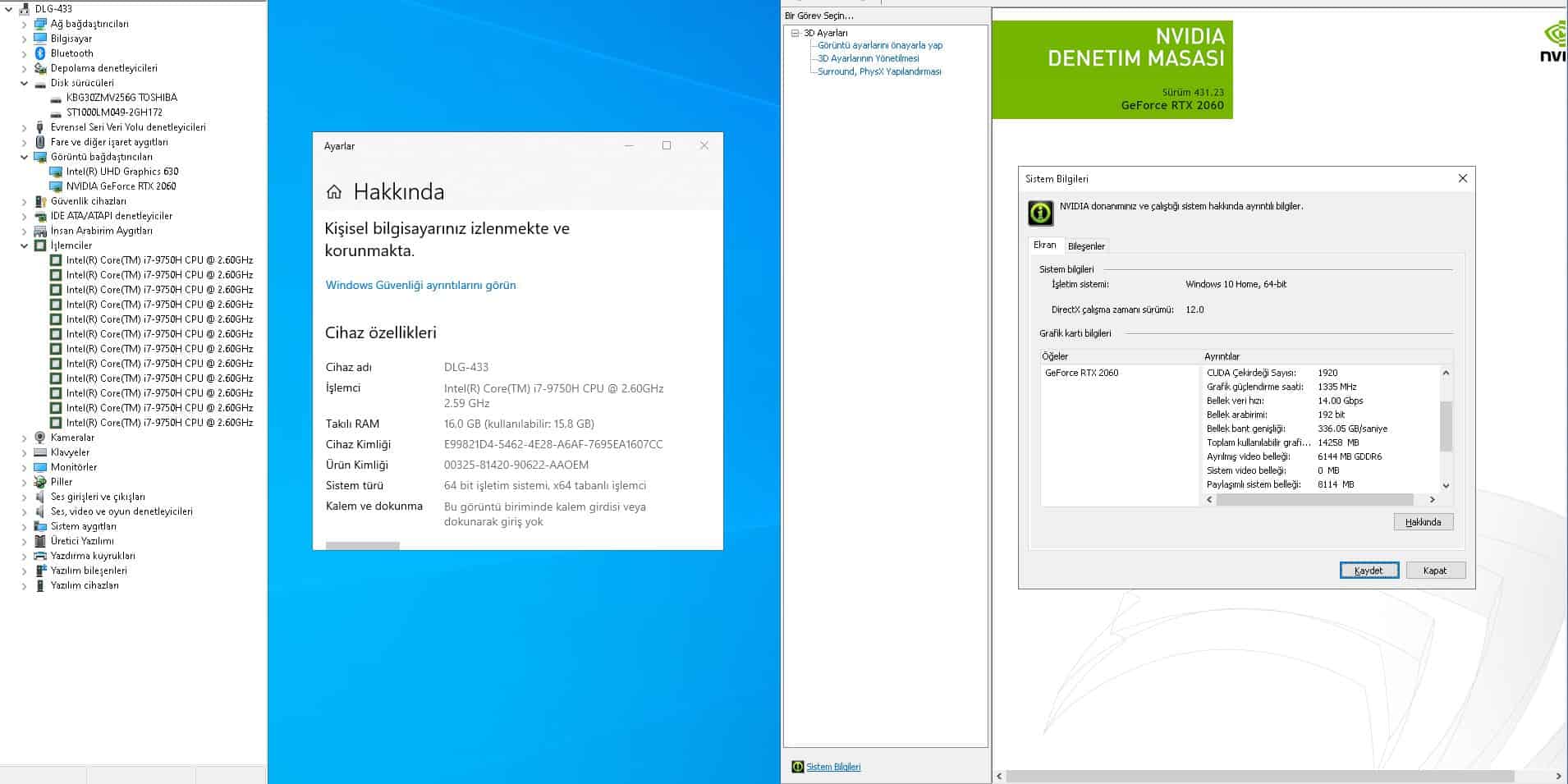This screenshot has width=1568, height=784.
Task: Click the Bluetooth icon in Device Manager
Action: 40,53
